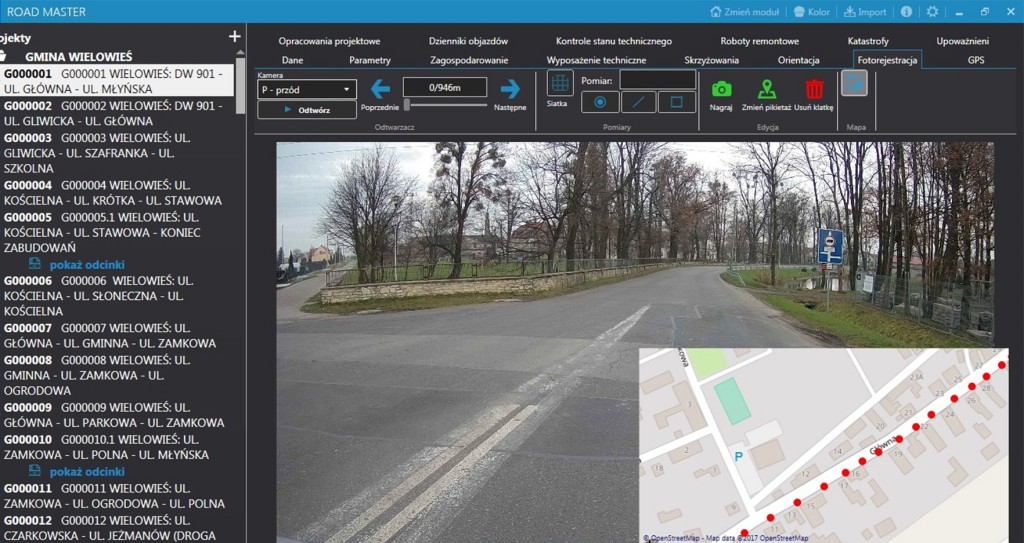Click the red Usuń klatkę trash icon

tap(814, 89)
